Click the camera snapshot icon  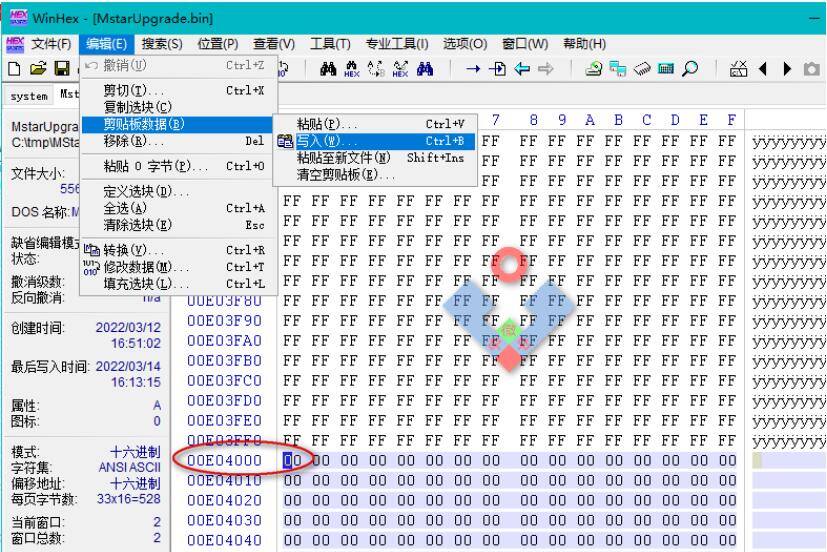coord(812,69)
